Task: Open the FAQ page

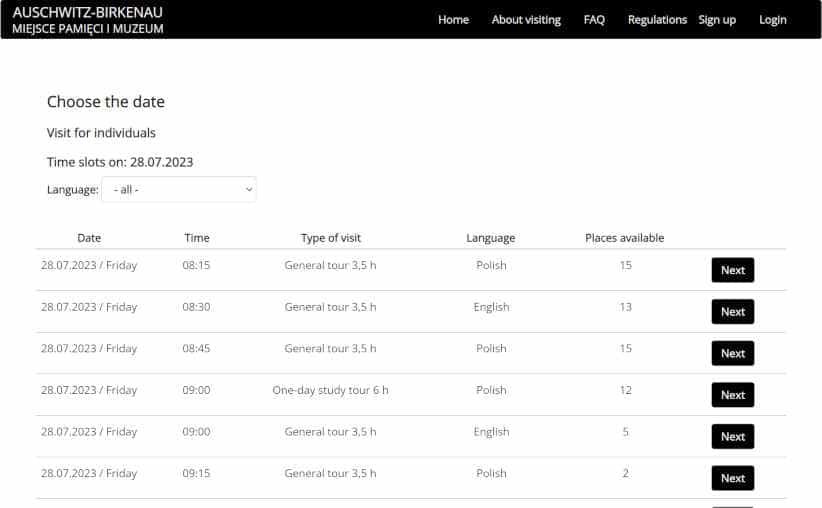Action: pyautogui.click(x=594, y=20)
